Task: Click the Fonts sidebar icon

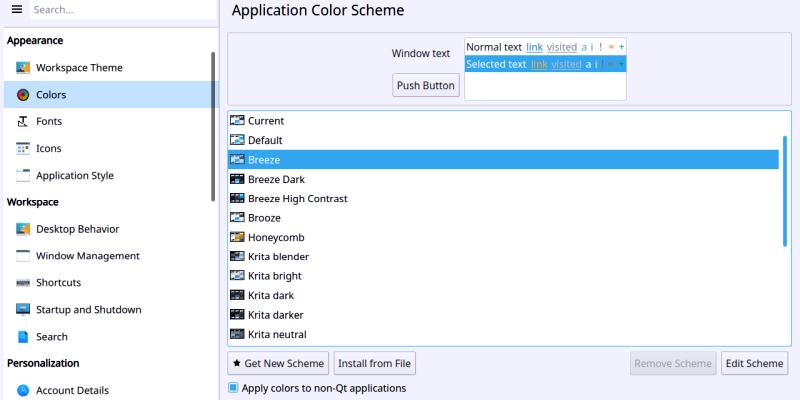Action: (x=23, y=122)
